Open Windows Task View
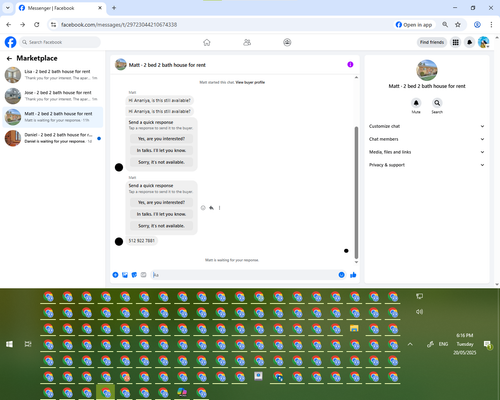The height and width of the screenshot is (400, 500). [x=28, y=344]
